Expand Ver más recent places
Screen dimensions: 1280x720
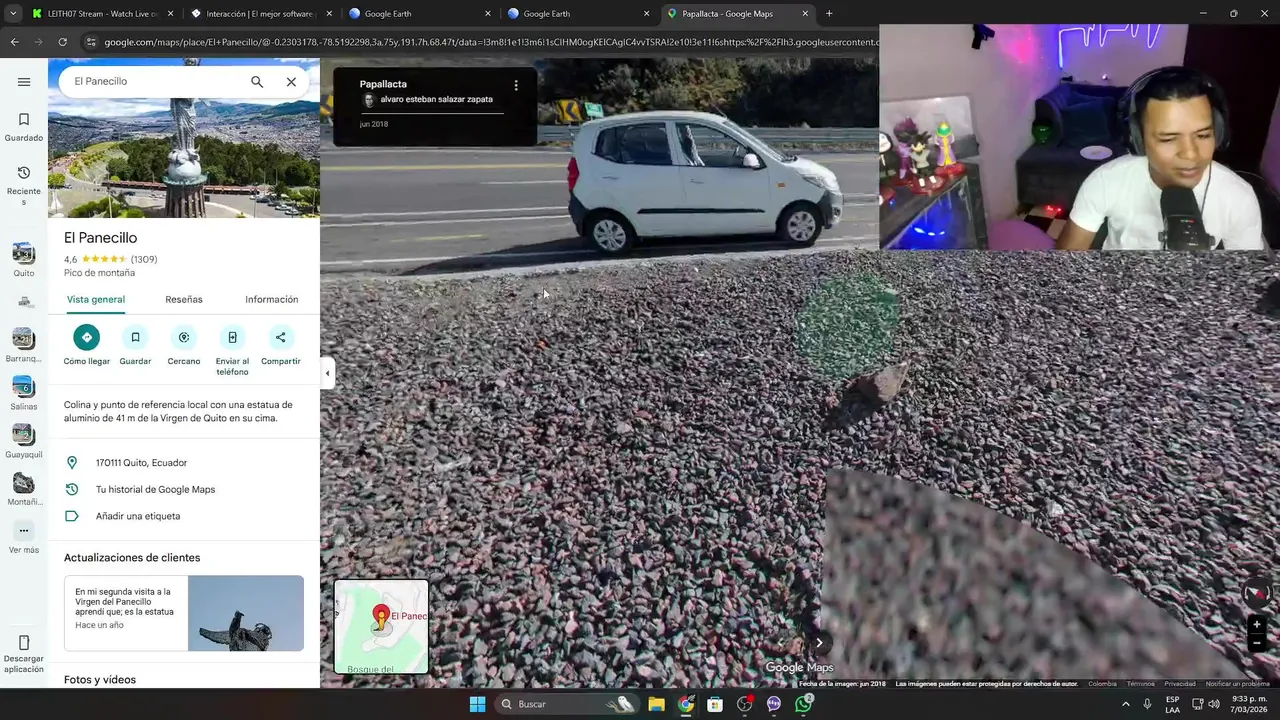[x=24, y=537]
